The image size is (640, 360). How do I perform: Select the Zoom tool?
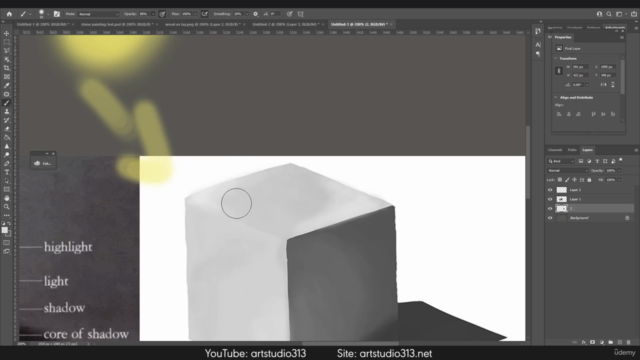(x=7, y=207)
